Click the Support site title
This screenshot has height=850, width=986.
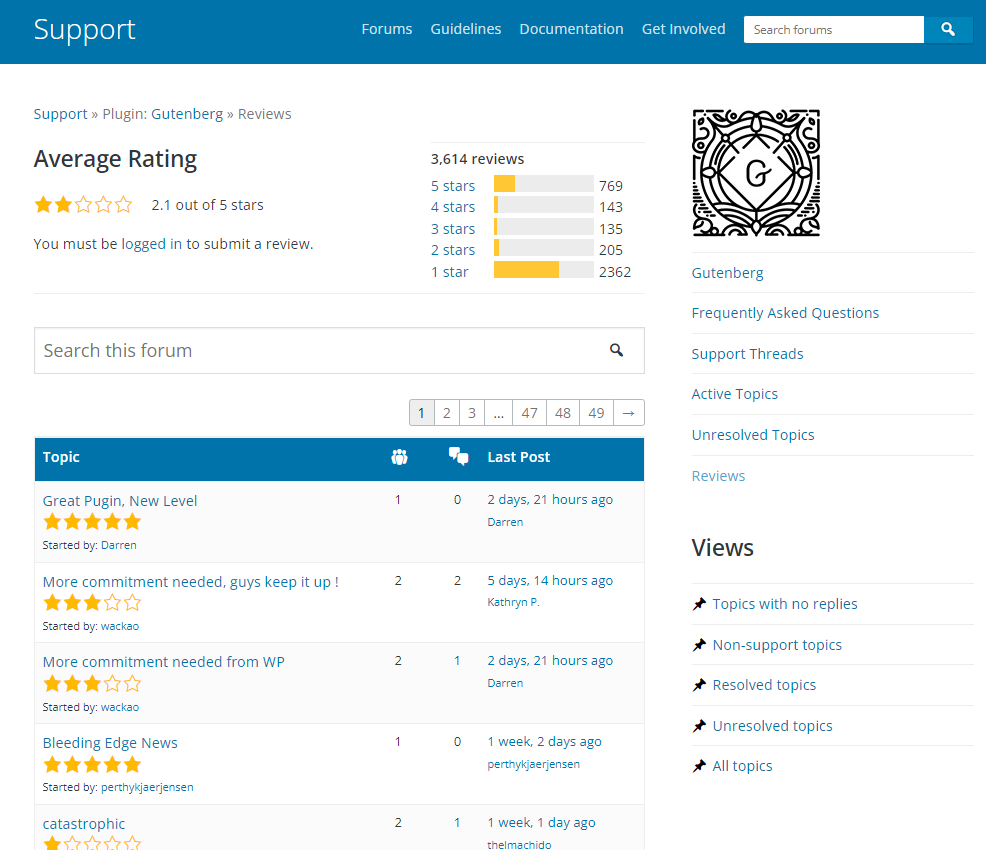(84, 30)
